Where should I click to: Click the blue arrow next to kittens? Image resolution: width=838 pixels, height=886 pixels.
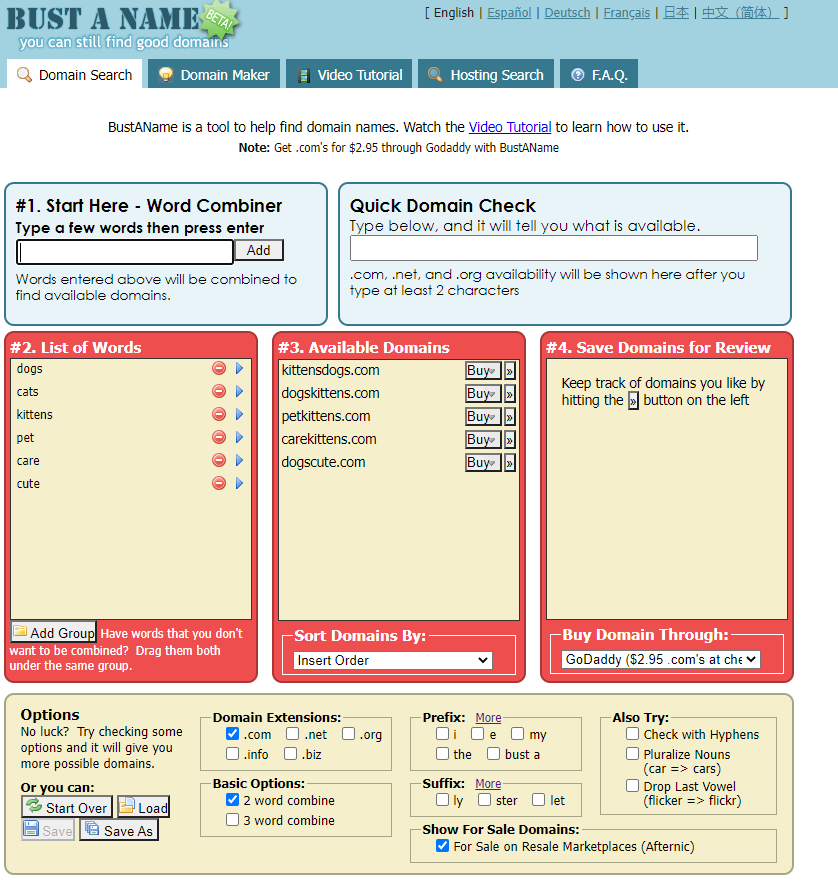point(239,414)
